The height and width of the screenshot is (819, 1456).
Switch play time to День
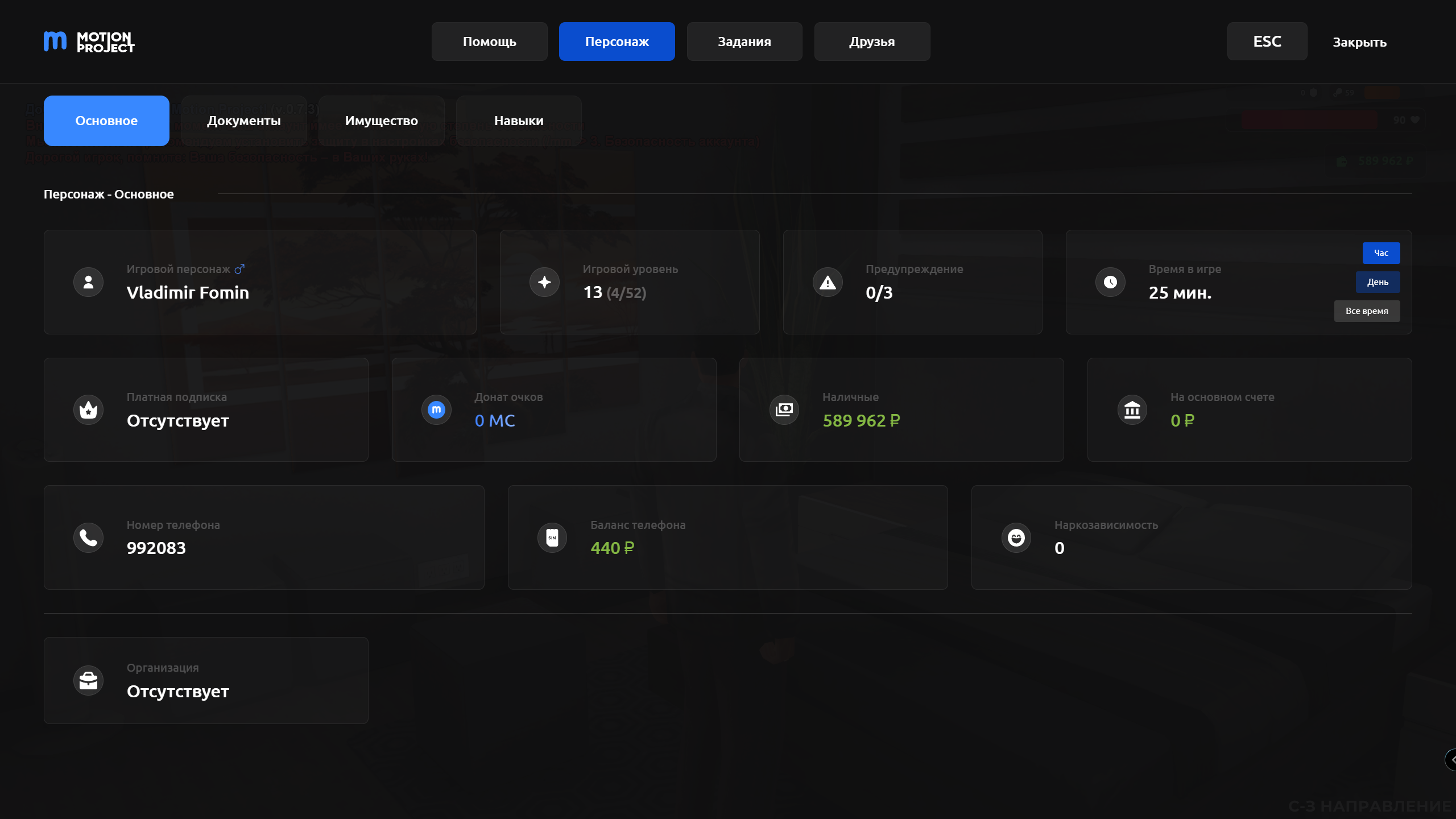1378,282
